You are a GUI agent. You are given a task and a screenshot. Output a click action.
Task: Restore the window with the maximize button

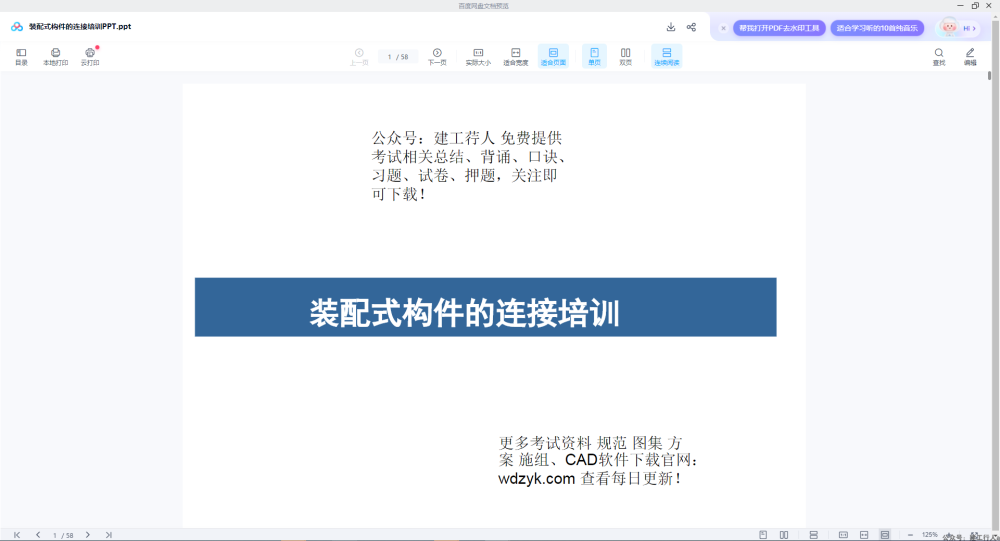point(975,6)
